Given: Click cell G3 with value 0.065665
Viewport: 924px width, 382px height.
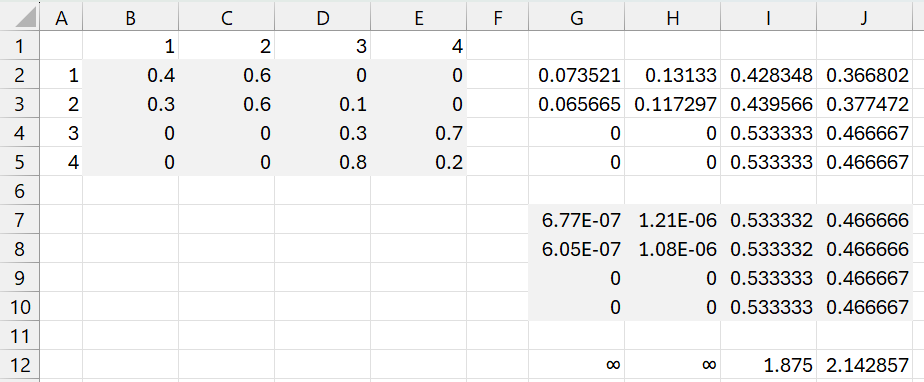Looking at the screenshot, I should pos(576,103).
